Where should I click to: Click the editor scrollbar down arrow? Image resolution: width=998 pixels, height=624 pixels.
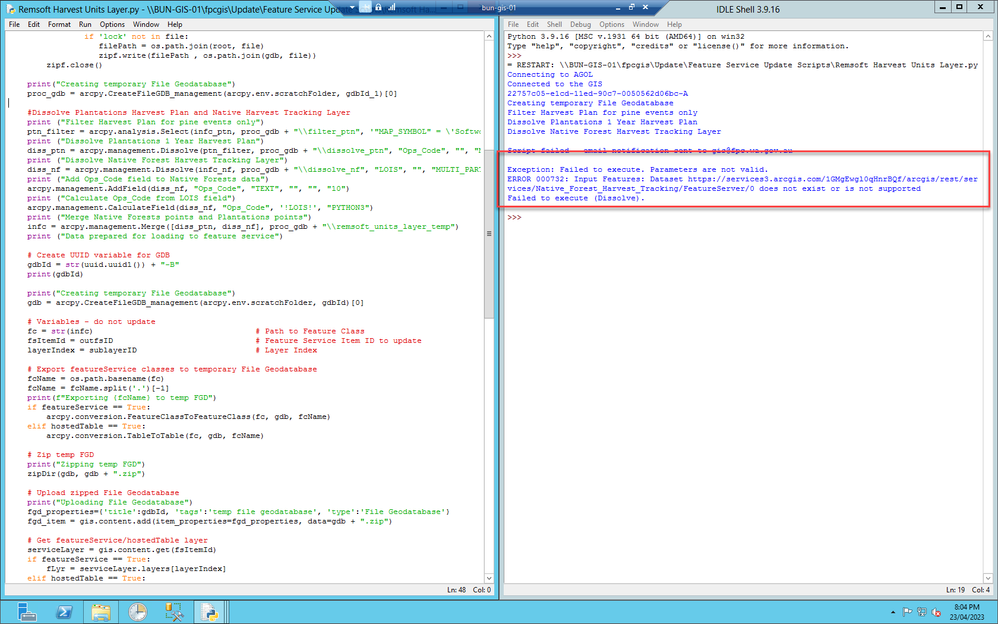point(489,578)
